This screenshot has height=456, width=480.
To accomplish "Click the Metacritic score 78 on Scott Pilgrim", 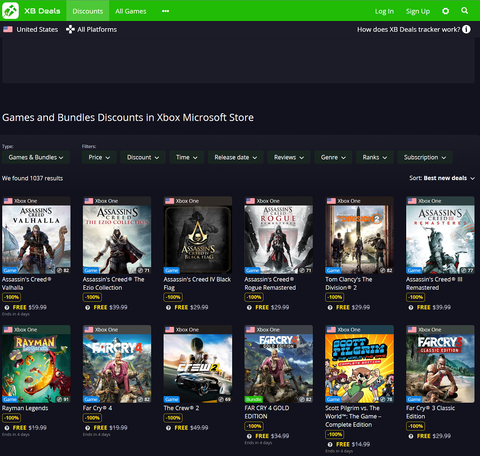I will 386,399.
